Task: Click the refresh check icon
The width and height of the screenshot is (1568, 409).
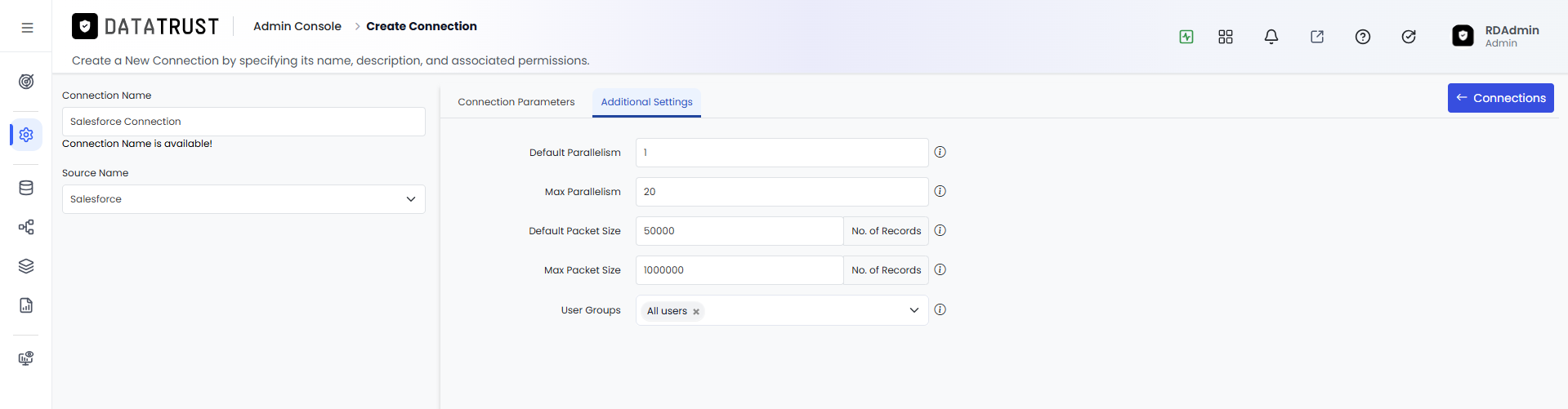Action: click(x=1409, y=37)
